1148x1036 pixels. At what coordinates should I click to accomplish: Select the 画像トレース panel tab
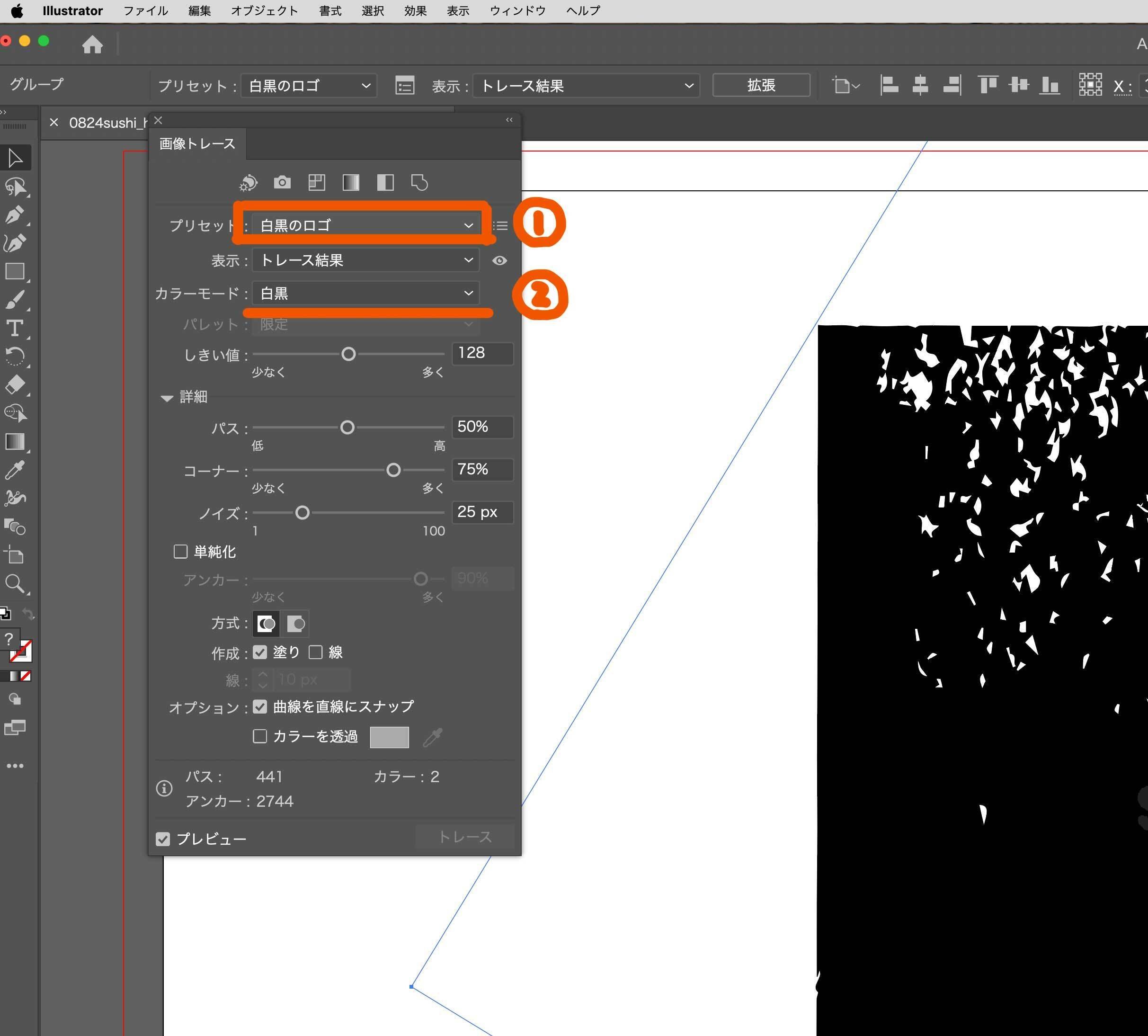(197, 144)
